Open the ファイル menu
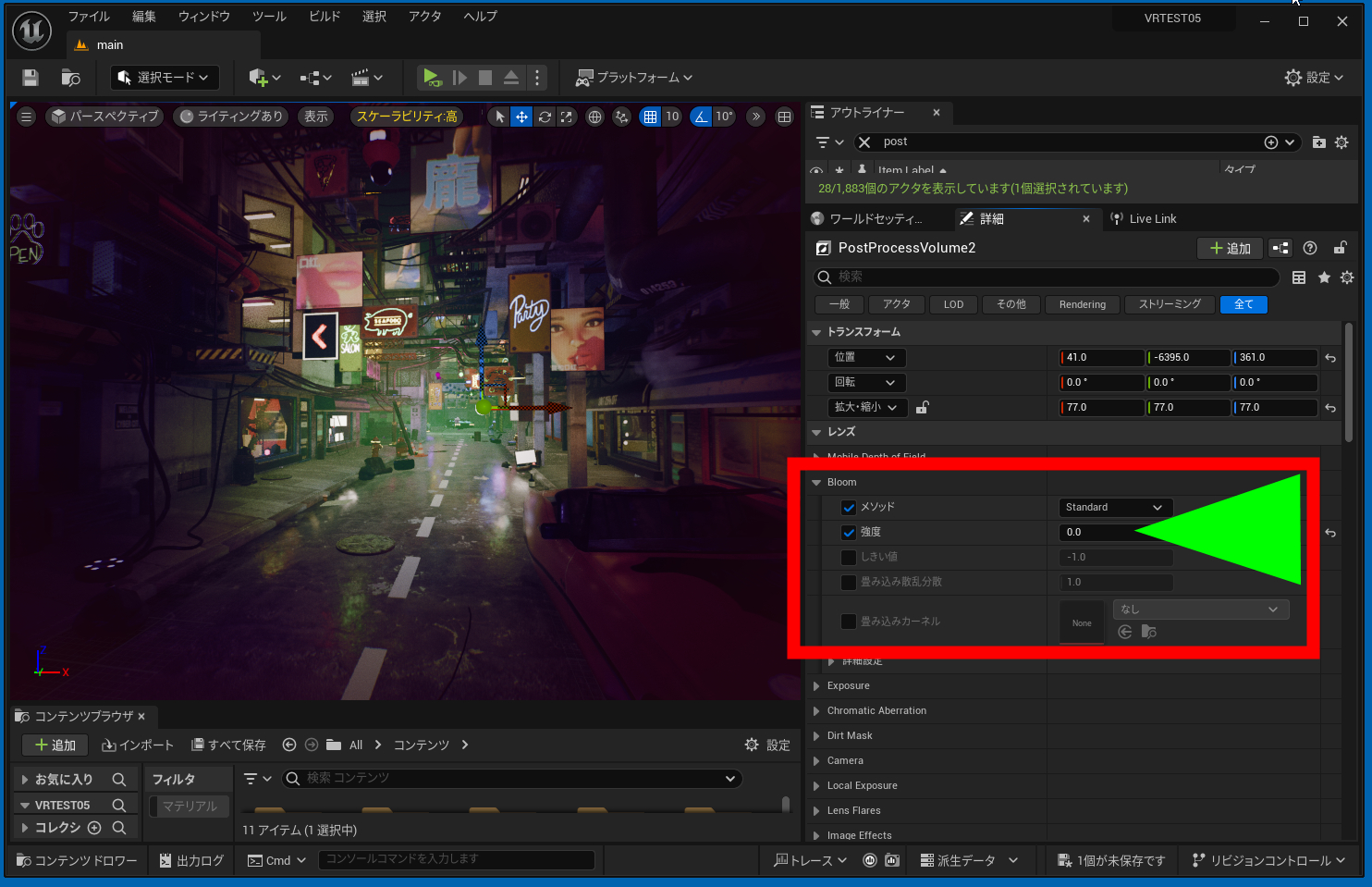Viewport: 1372px width, 887px height. click(x=89, y=17)
